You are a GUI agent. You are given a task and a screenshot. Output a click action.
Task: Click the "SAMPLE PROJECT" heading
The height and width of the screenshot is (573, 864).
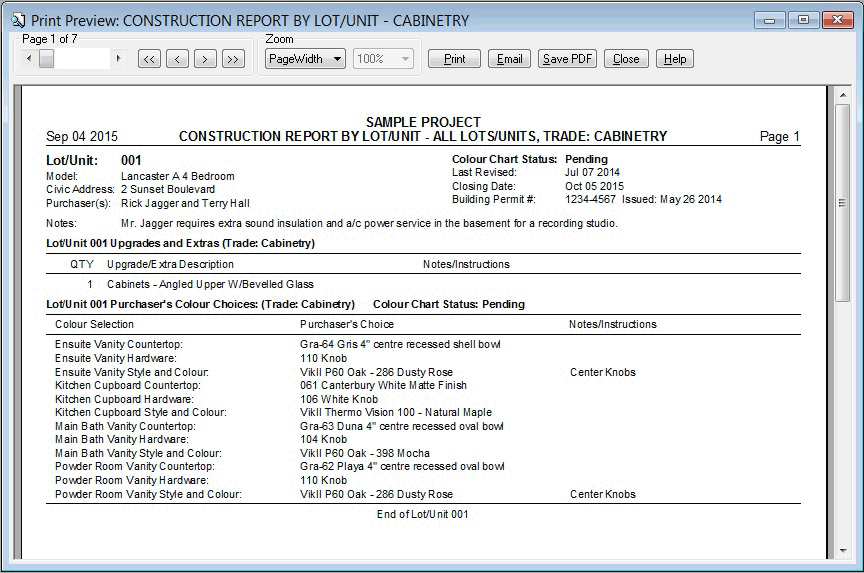point(423,122)
